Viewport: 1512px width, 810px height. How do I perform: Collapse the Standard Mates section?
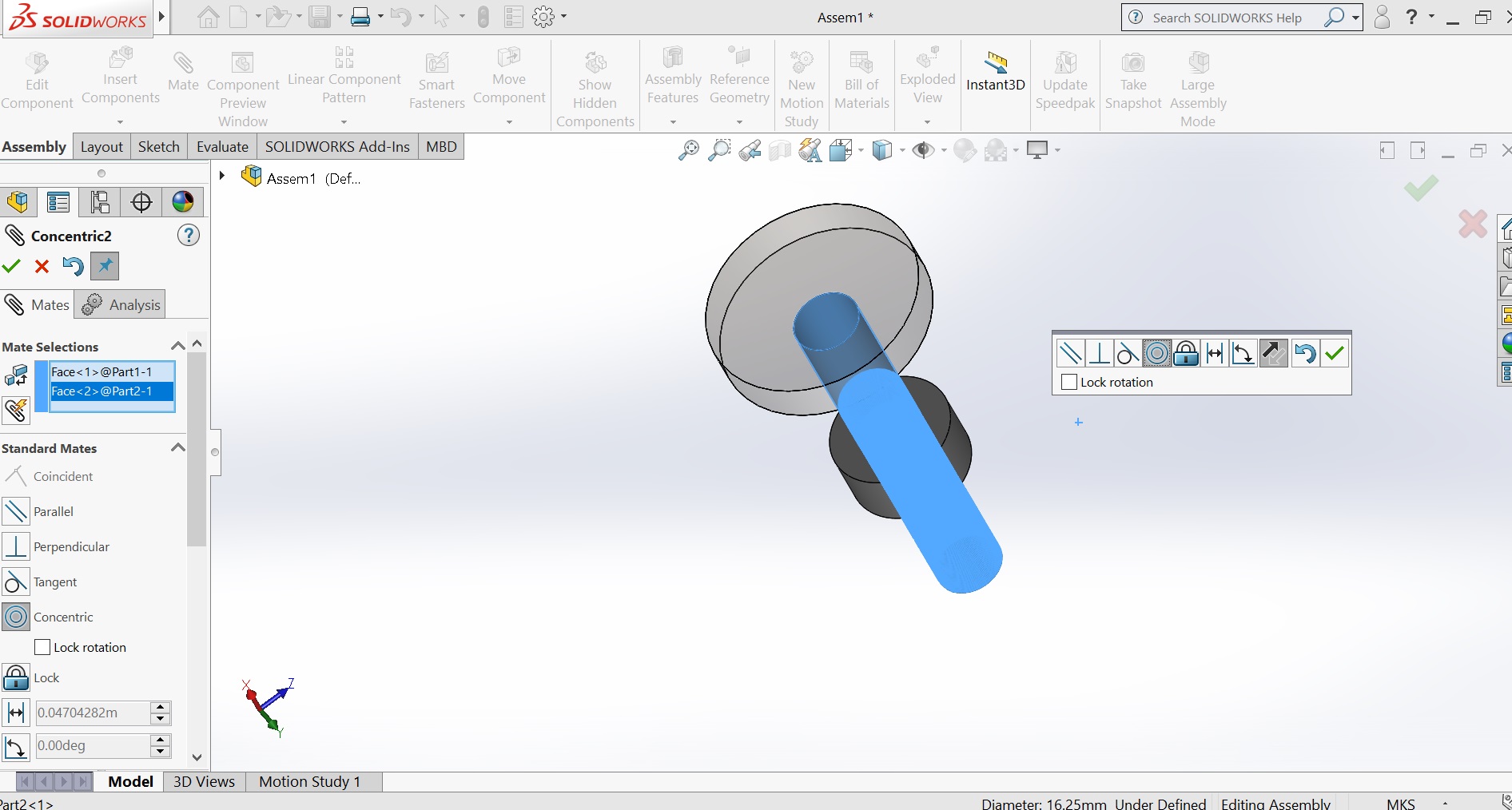point(177,447)
